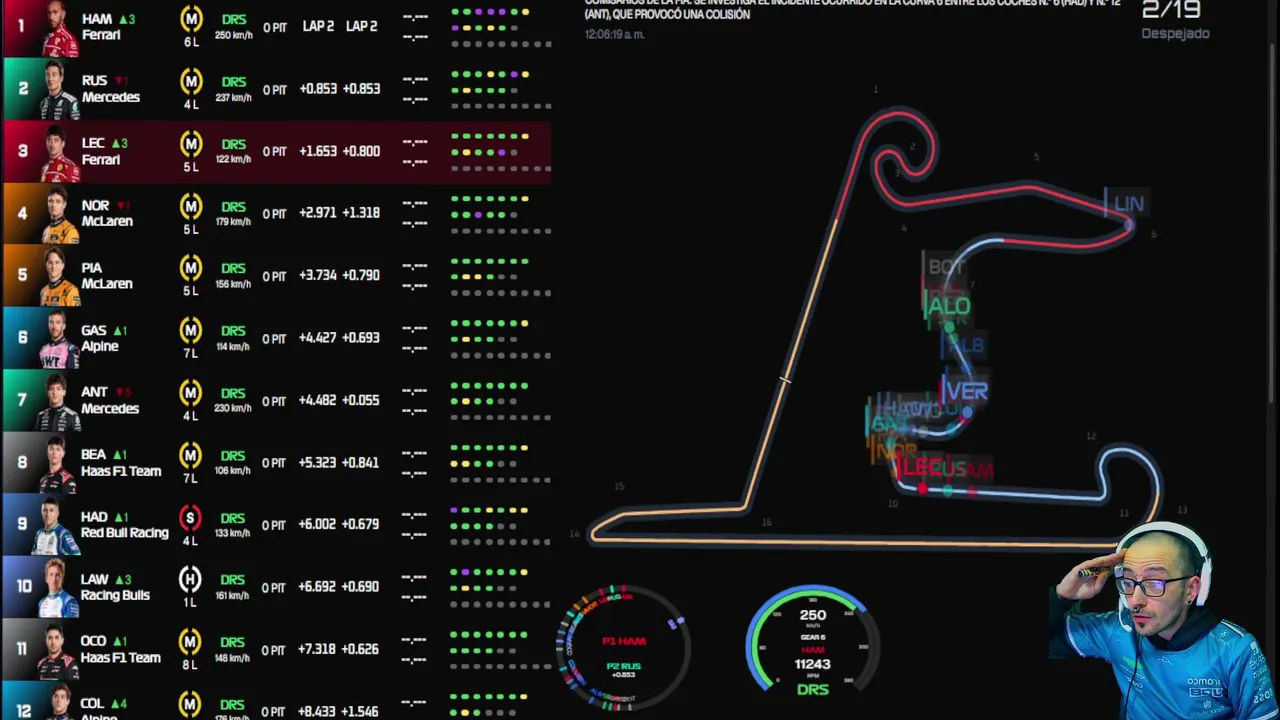
Task: Click the +1.653 gap for LEC
Action: (x=318, y=151)
